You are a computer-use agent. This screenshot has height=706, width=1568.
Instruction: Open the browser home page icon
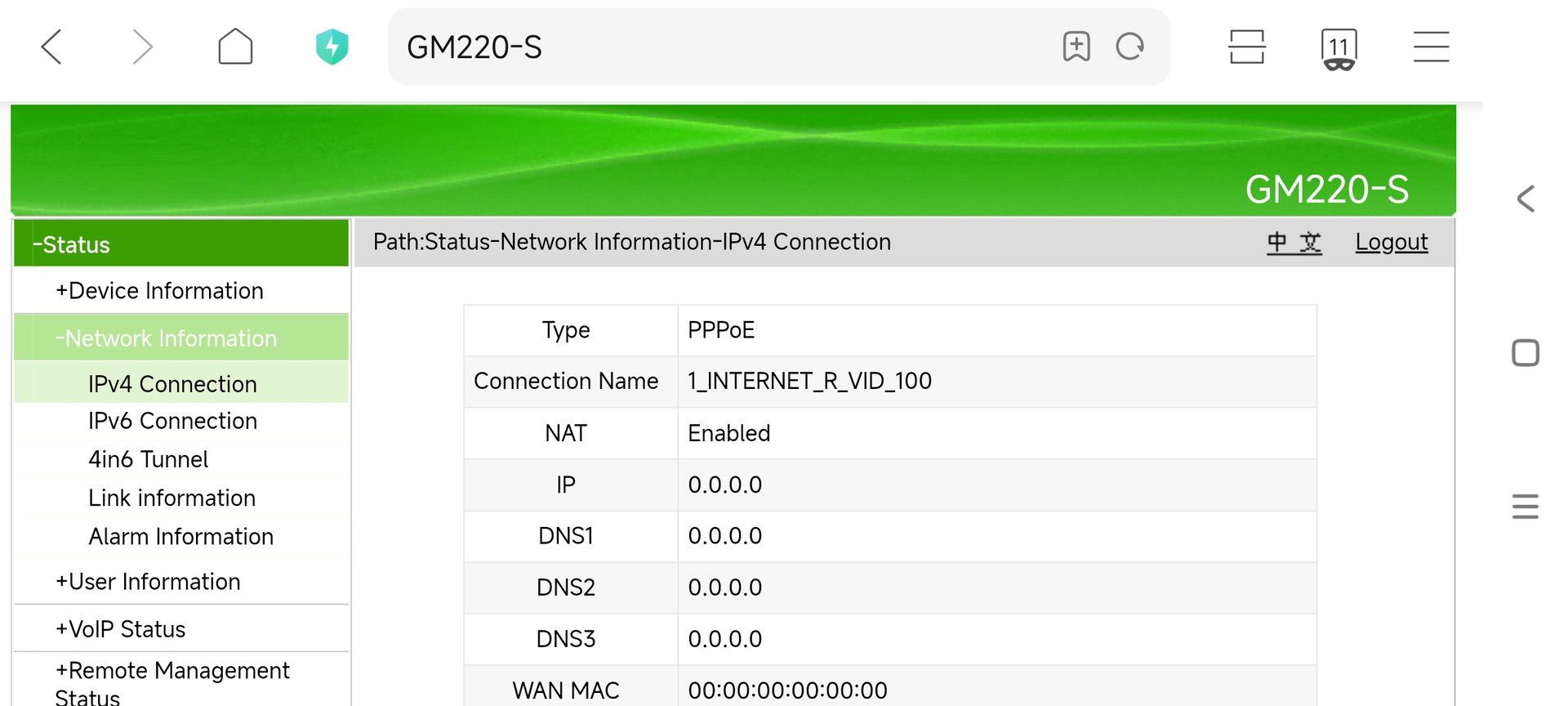(235, 46)
